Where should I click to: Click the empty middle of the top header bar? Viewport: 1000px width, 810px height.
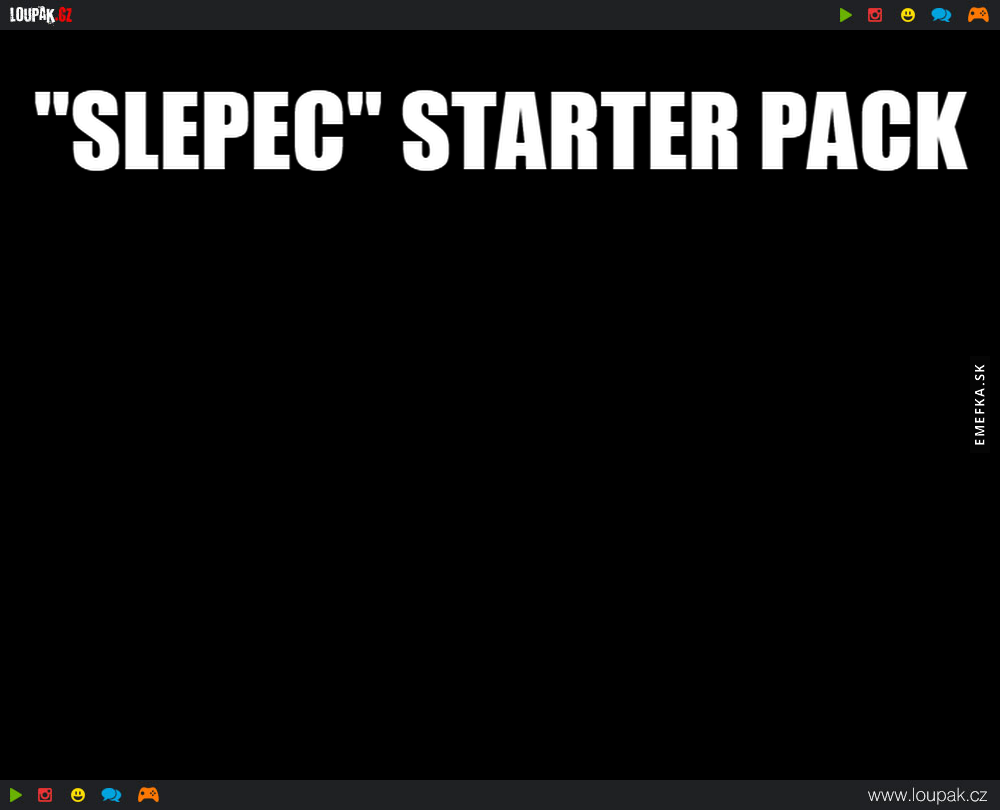450,15
